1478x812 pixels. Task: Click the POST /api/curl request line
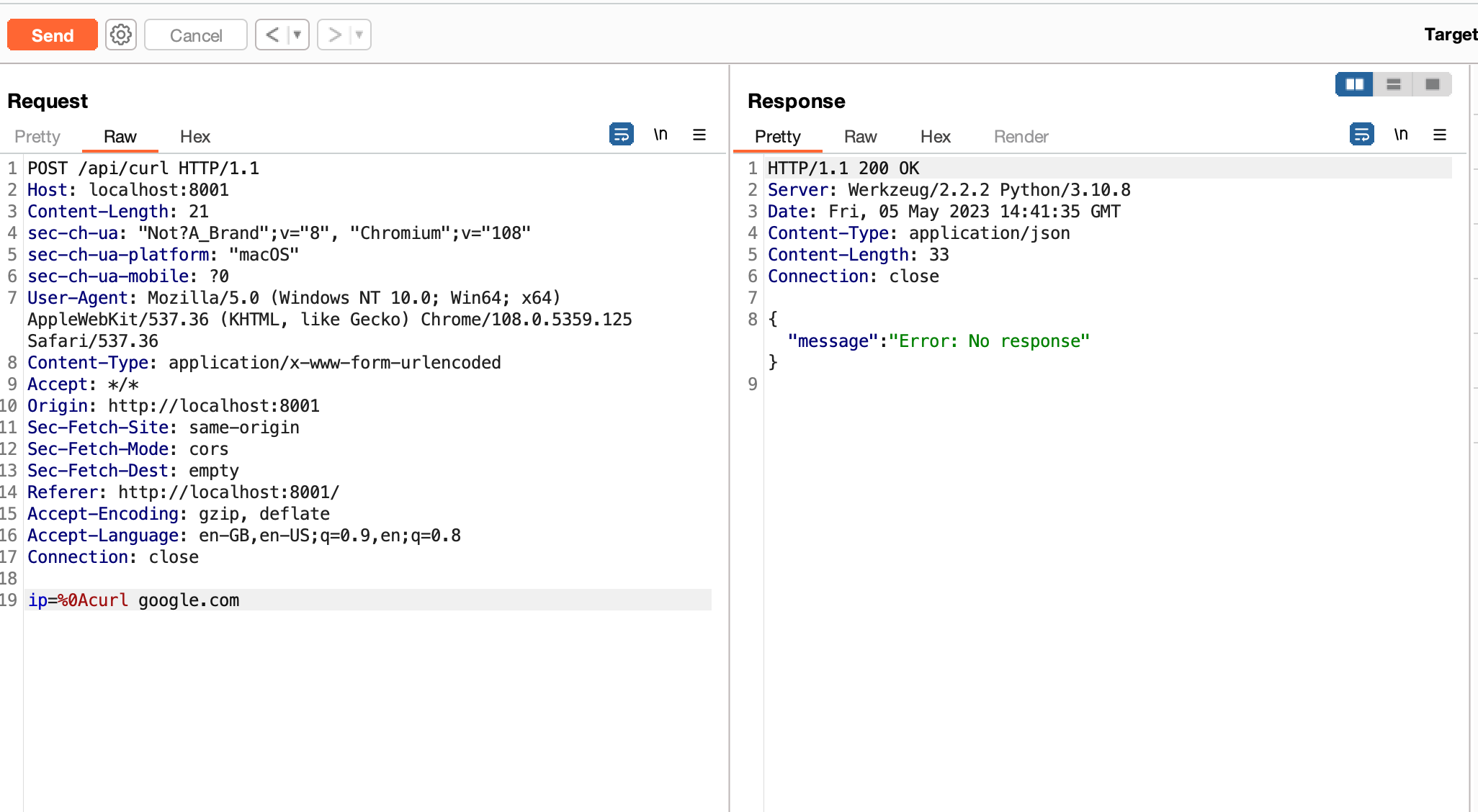(143, 168)
